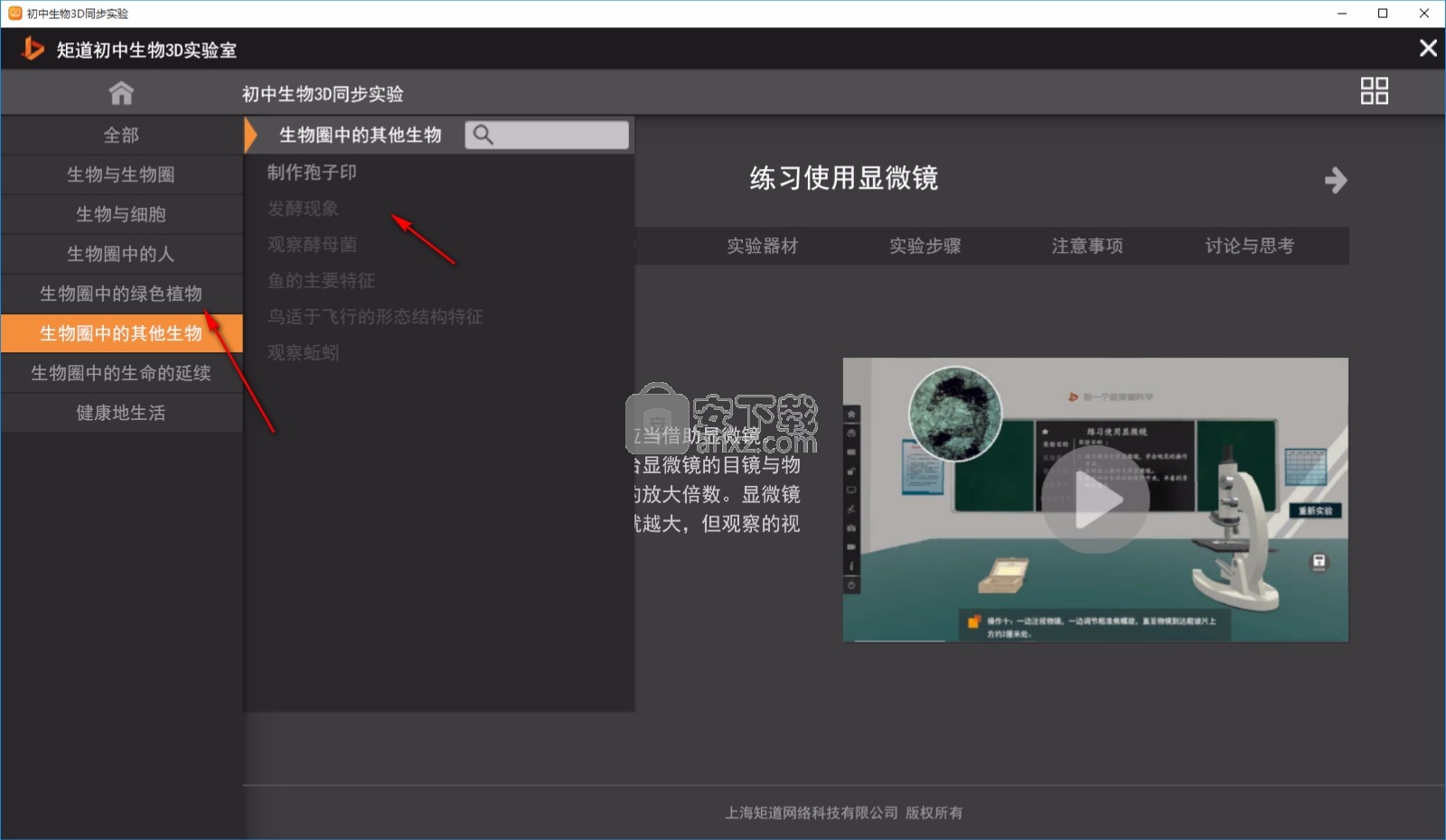
Task: Close the lab panel with white X
Action: [x=1428, y=48]
